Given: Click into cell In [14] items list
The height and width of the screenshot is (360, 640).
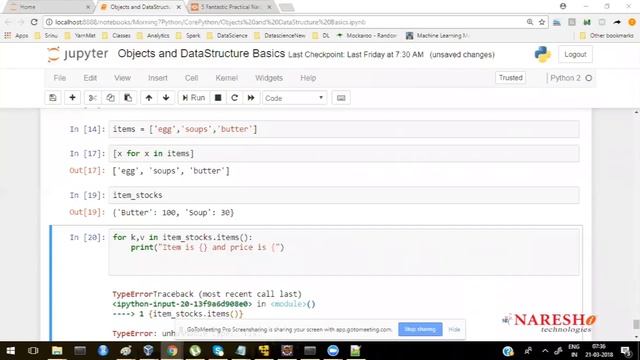Looking at the screenshot, I should [x=344, y=129].
